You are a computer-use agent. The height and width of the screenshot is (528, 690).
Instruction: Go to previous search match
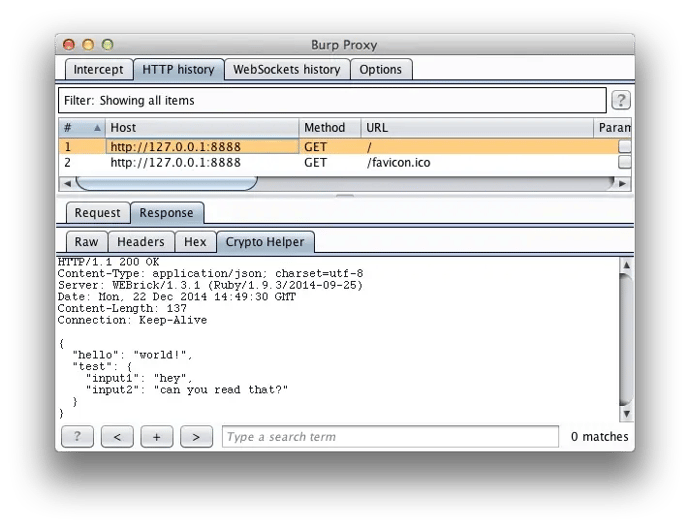(117, 437)
